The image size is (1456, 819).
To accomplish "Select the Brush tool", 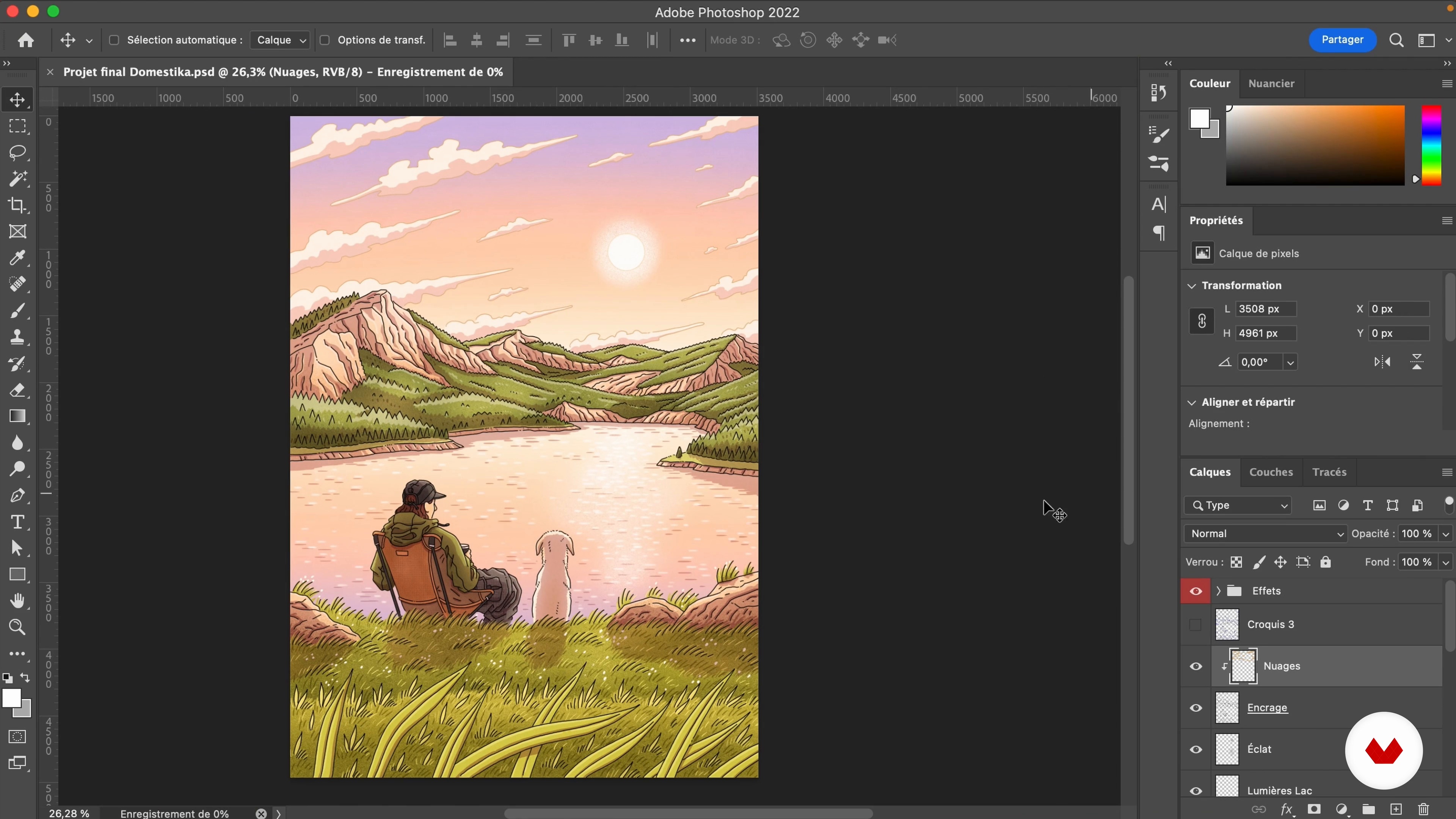I will tap(17, 311).
